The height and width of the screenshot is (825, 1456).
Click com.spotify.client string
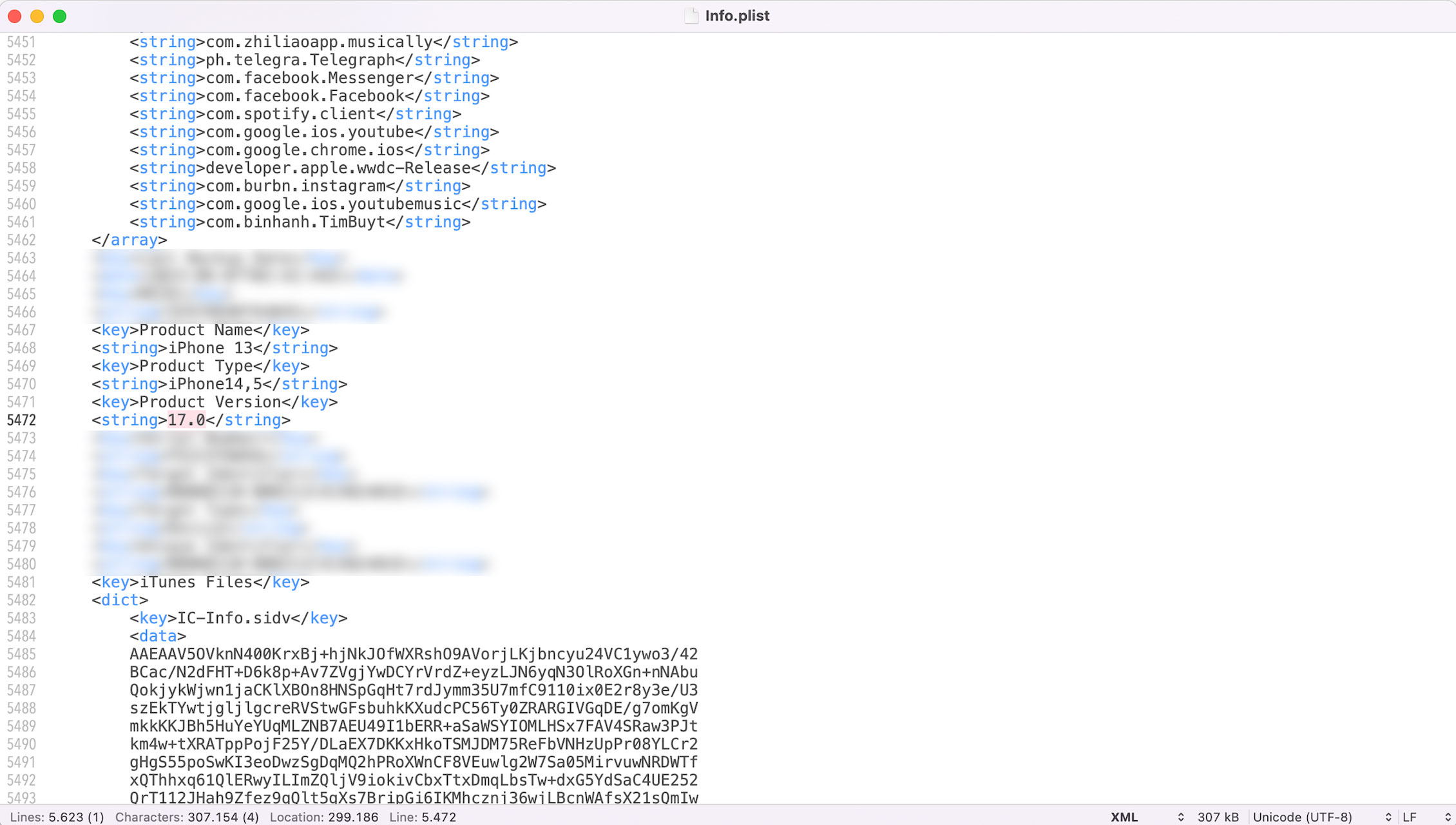pos(291,114)
